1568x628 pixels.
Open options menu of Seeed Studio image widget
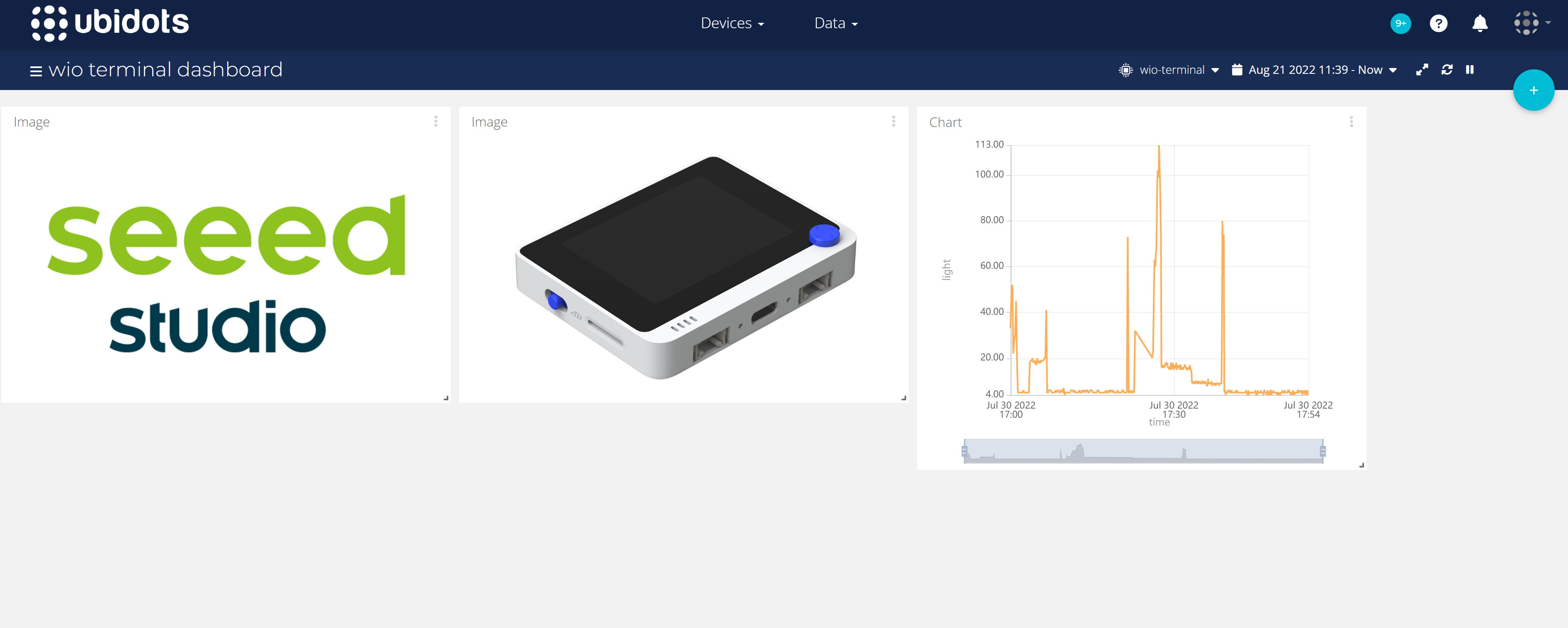tap(436, 121)
